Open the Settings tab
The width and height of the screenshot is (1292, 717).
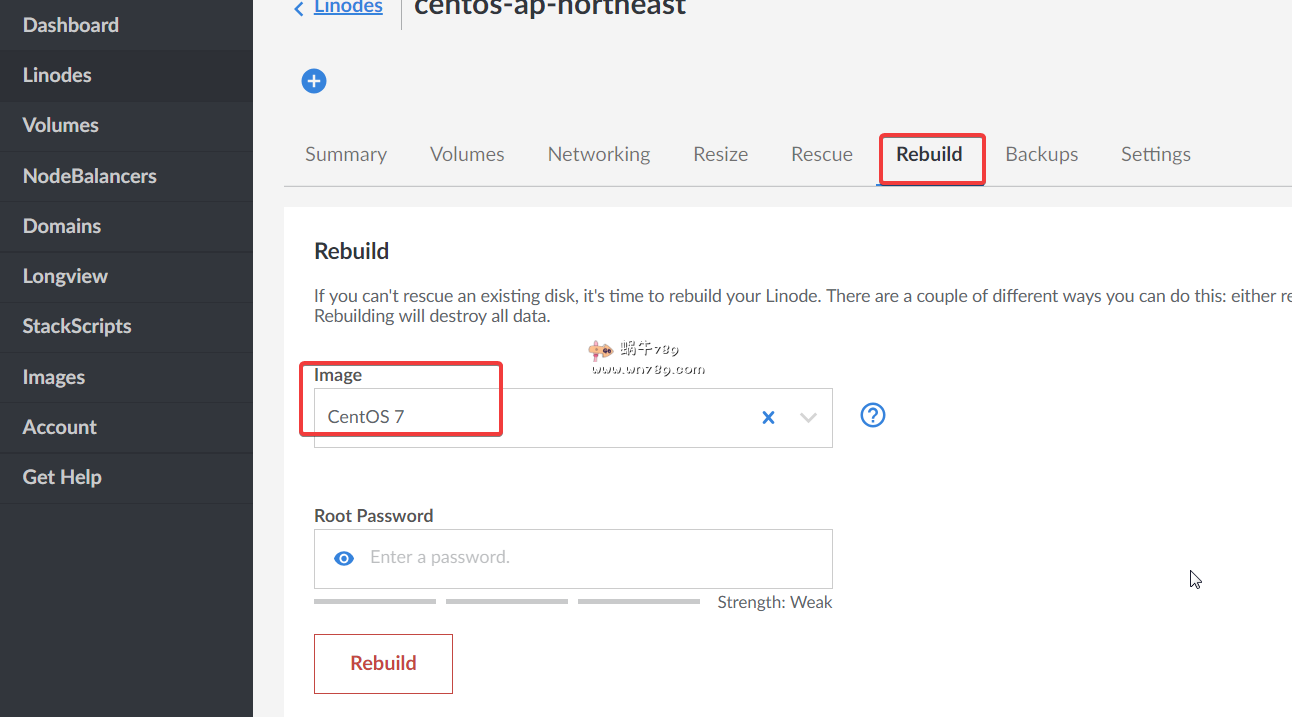point(1155,154)
